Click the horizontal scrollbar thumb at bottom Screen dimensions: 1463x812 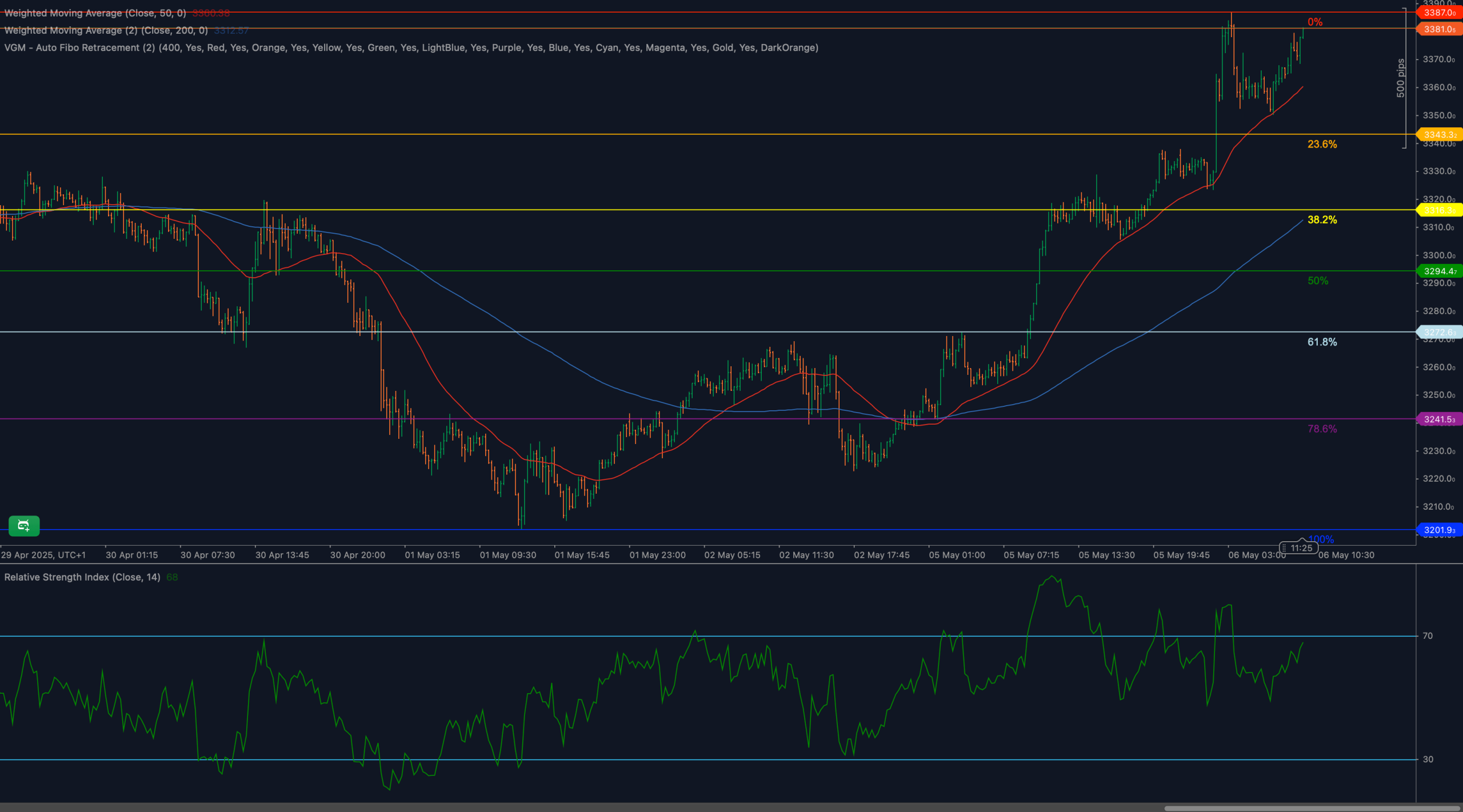1313,809
